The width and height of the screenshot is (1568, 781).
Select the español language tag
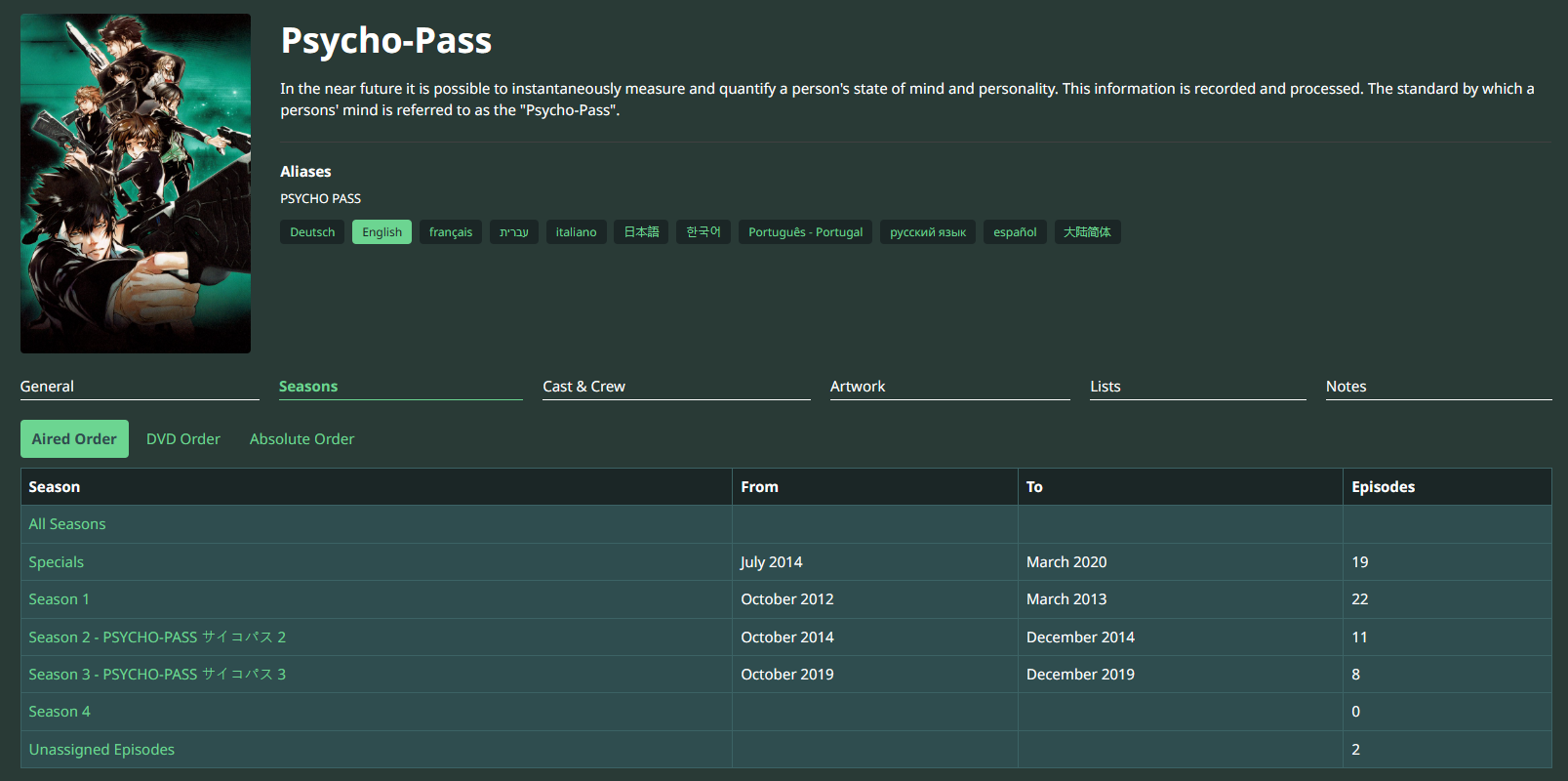[1015, 232]
